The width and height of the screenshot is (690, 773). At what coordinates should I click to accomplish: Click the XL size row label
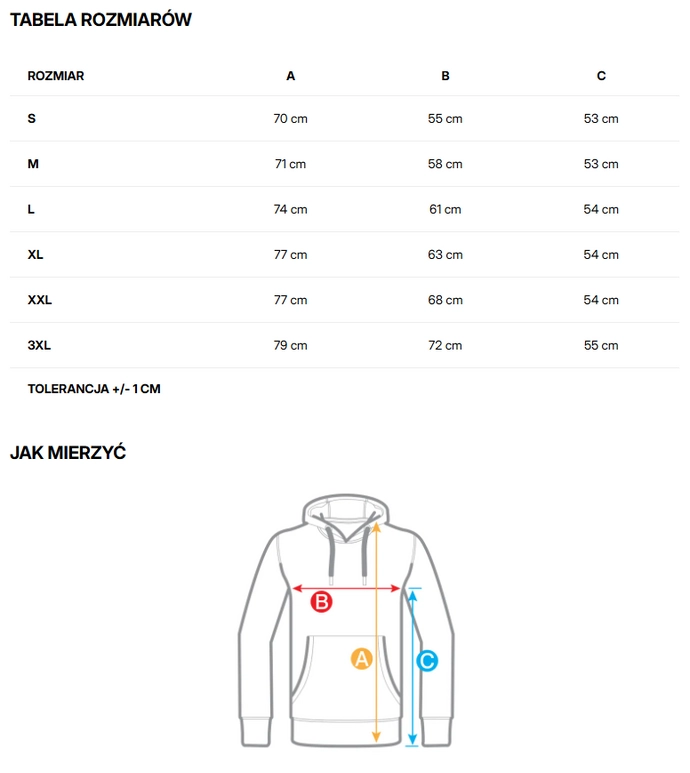pyautogui.click(x=36, y=255)
